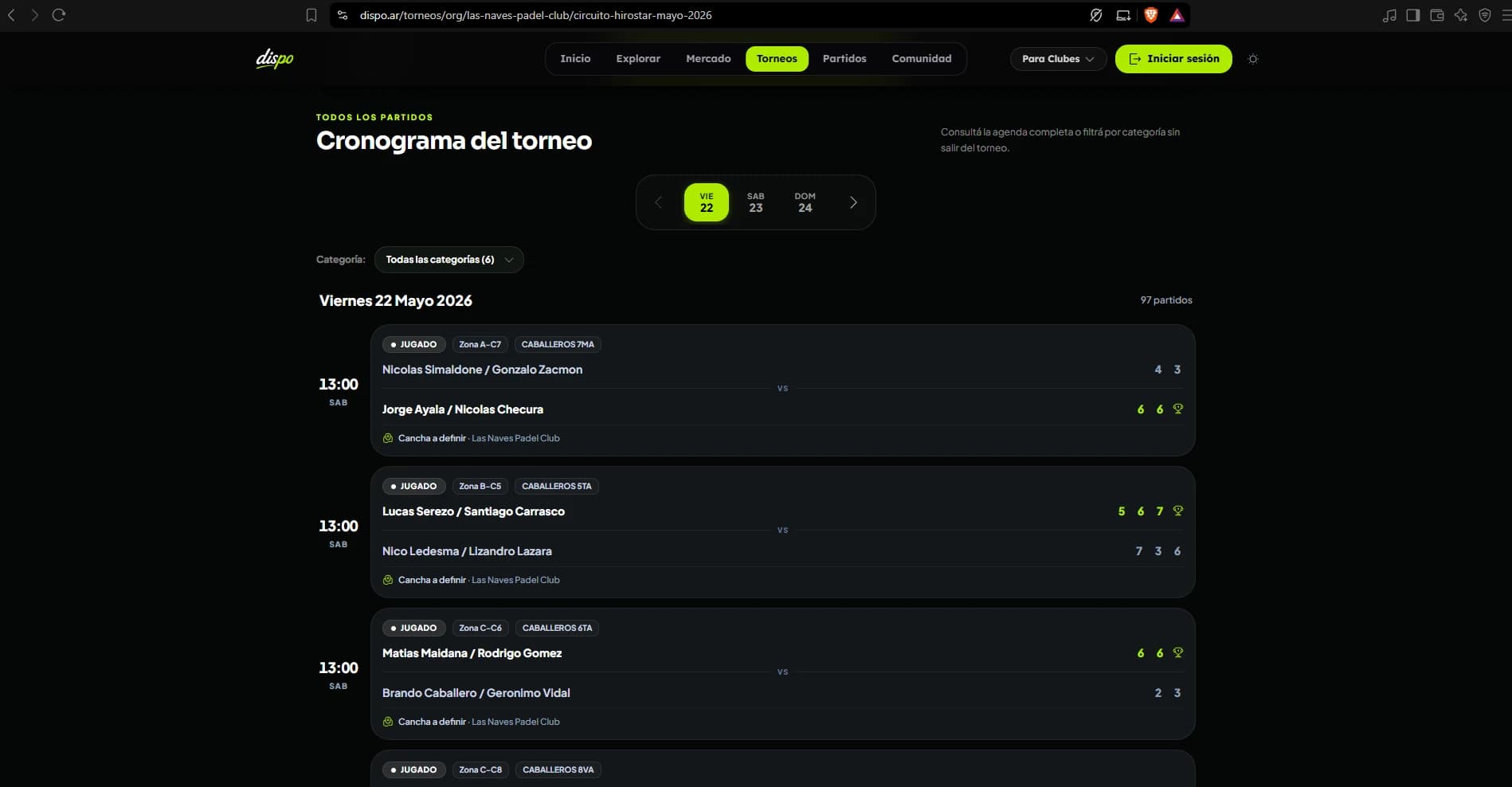Click the court icon beside Zona A-C7 Cancha a definir
The width and height of the screenshot is (1512, 787).
point(388,438)
